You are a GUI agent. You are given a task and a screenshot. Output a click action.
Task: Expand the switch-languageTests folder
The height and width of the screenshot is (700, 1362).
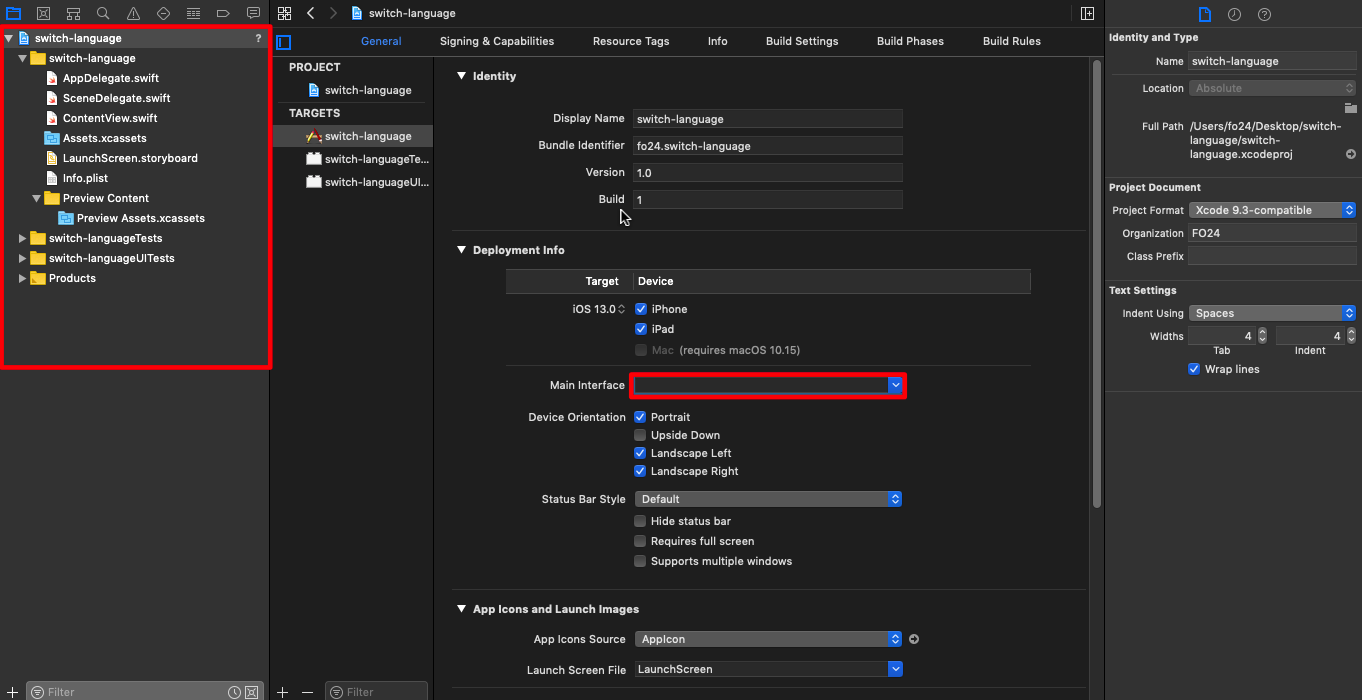[23, 238]
